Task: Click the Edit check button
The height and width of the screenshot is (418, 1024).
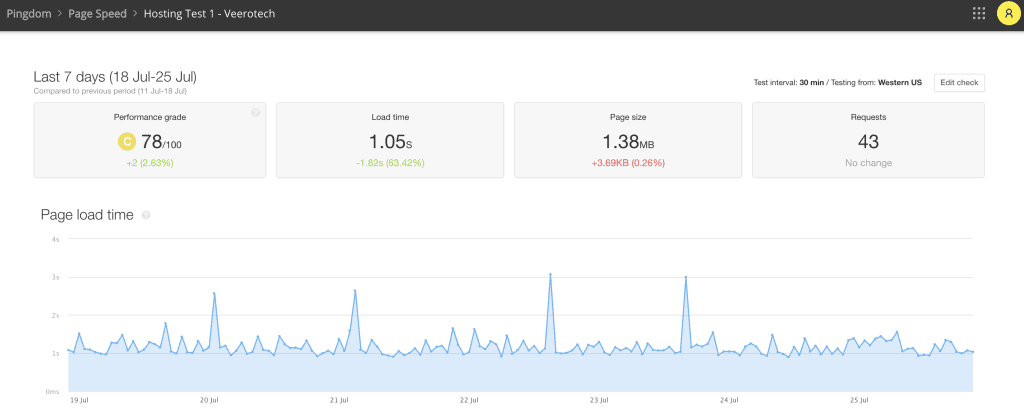Action: click(x=959, y=83)
